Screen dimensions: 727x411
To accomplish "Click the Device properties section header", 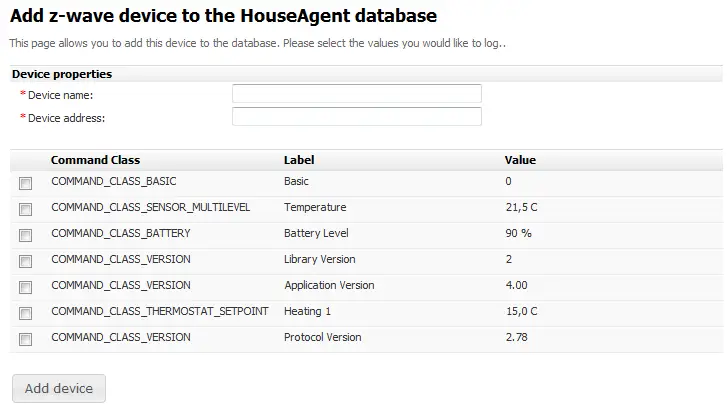I will [62, 74].
